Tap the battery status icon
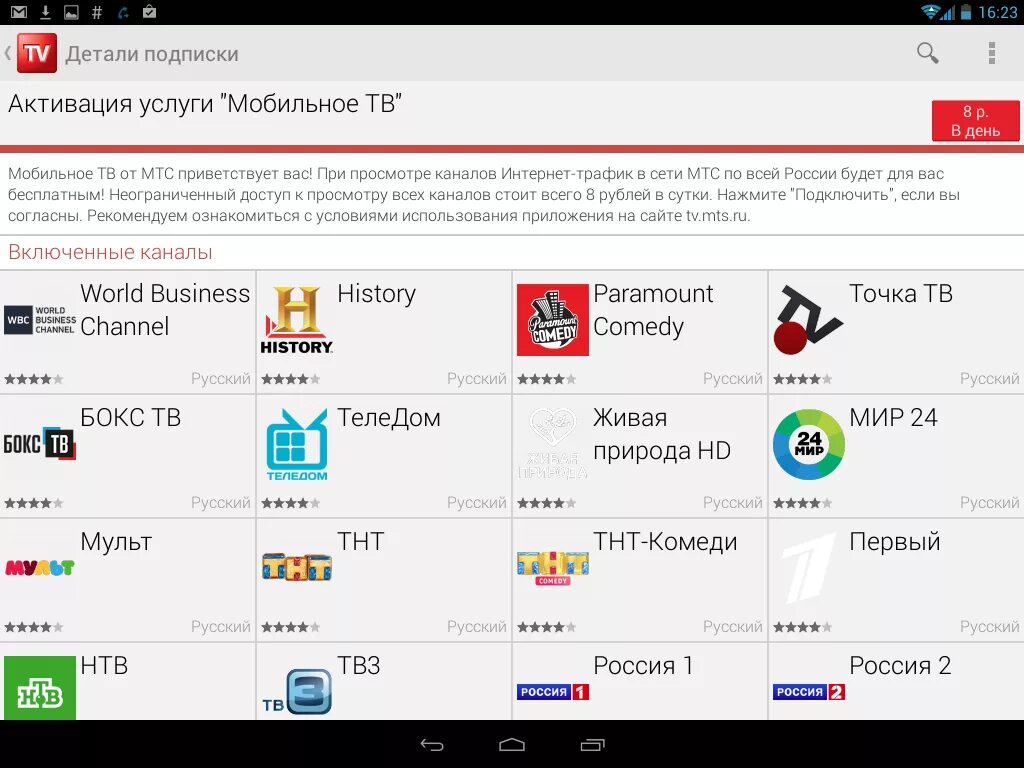The width and height of the screenshot is (1024, 768). 965,12
